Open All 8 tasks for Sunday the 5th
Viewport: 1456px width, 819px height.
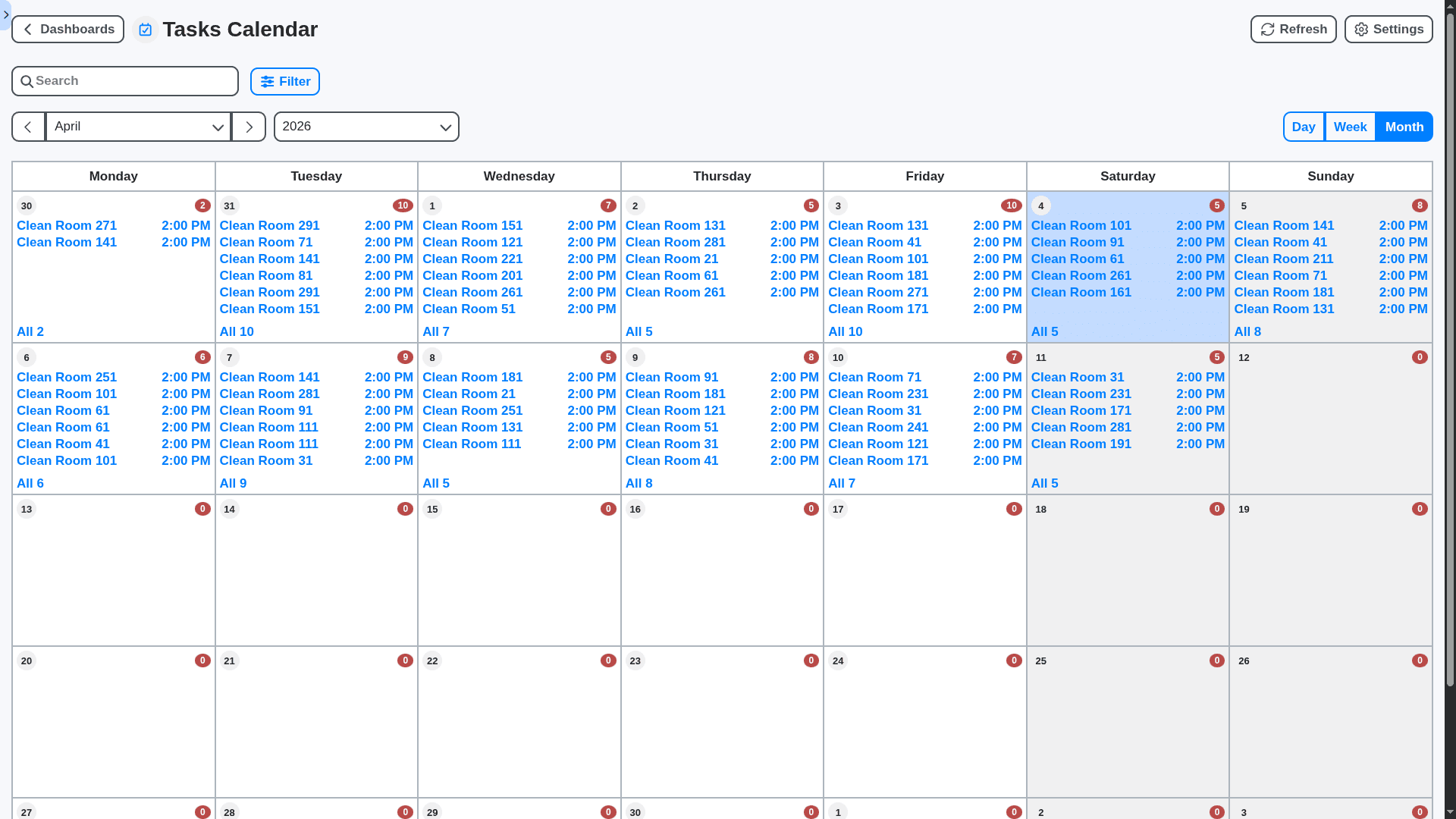tap(1248, 331)
